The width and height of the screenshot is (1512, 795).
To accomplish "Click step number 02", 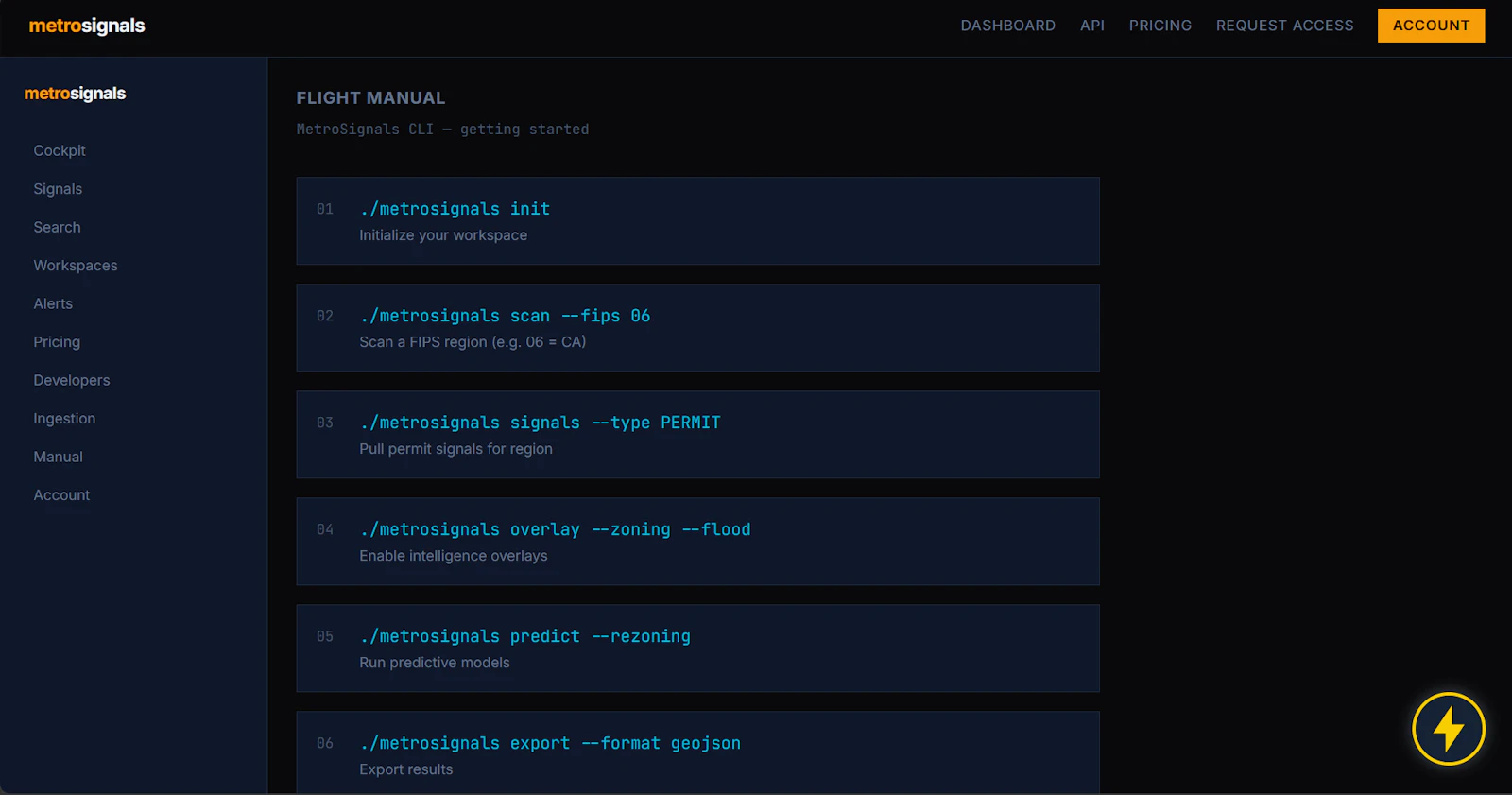I will (325, 316).
